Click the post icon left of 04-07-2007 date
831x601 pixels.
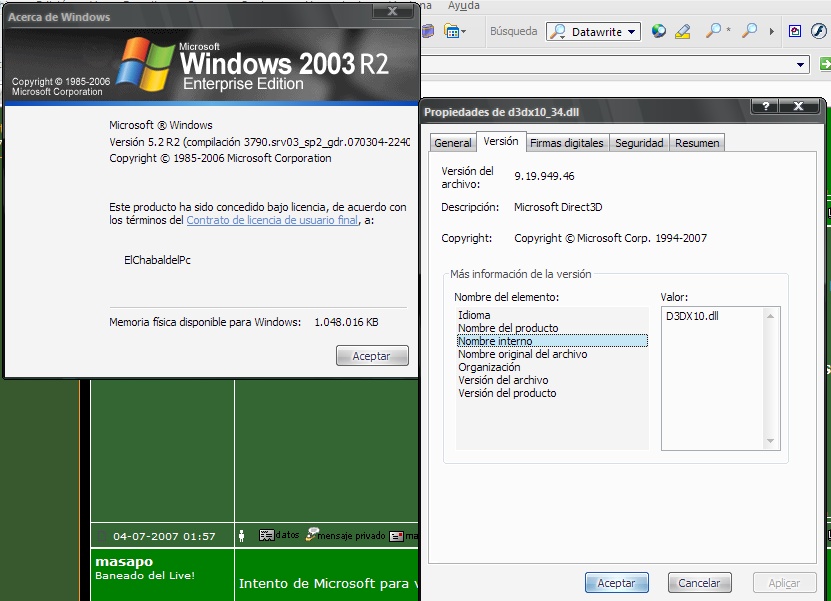coord(102,536)
